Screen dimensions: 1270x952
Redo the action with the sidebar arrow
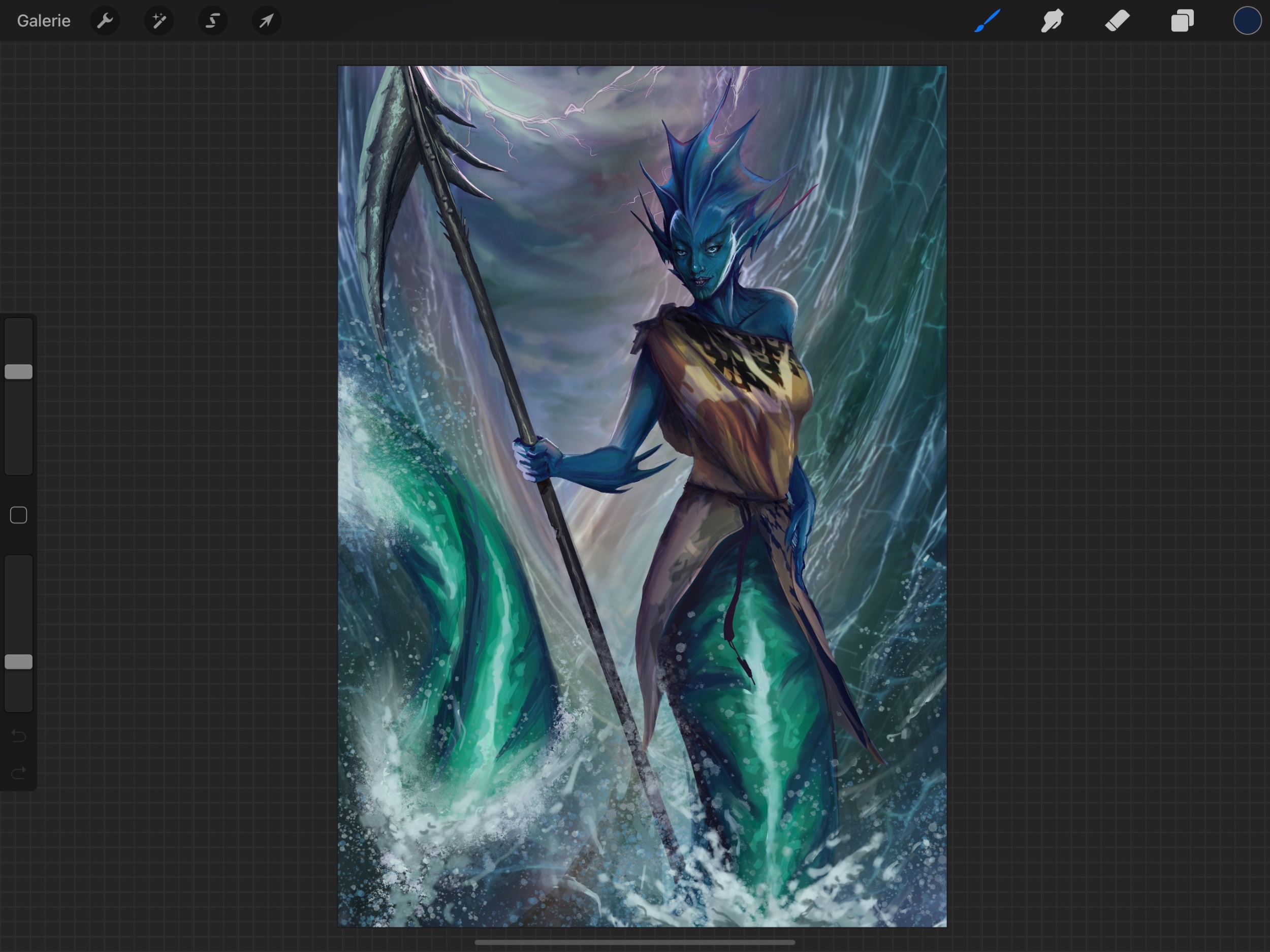tap(18, 773)
